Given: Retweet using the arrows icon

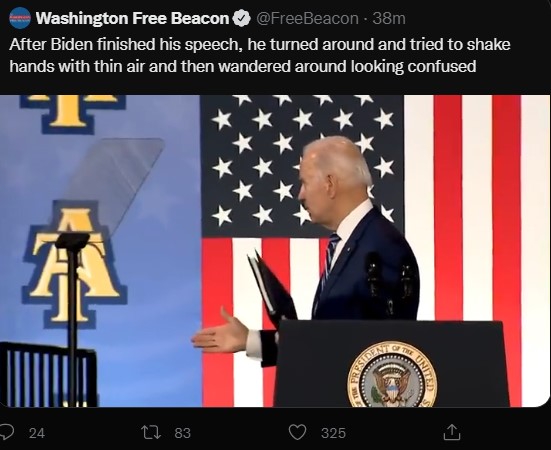Looking at the screenshot, I should [151, 432].
